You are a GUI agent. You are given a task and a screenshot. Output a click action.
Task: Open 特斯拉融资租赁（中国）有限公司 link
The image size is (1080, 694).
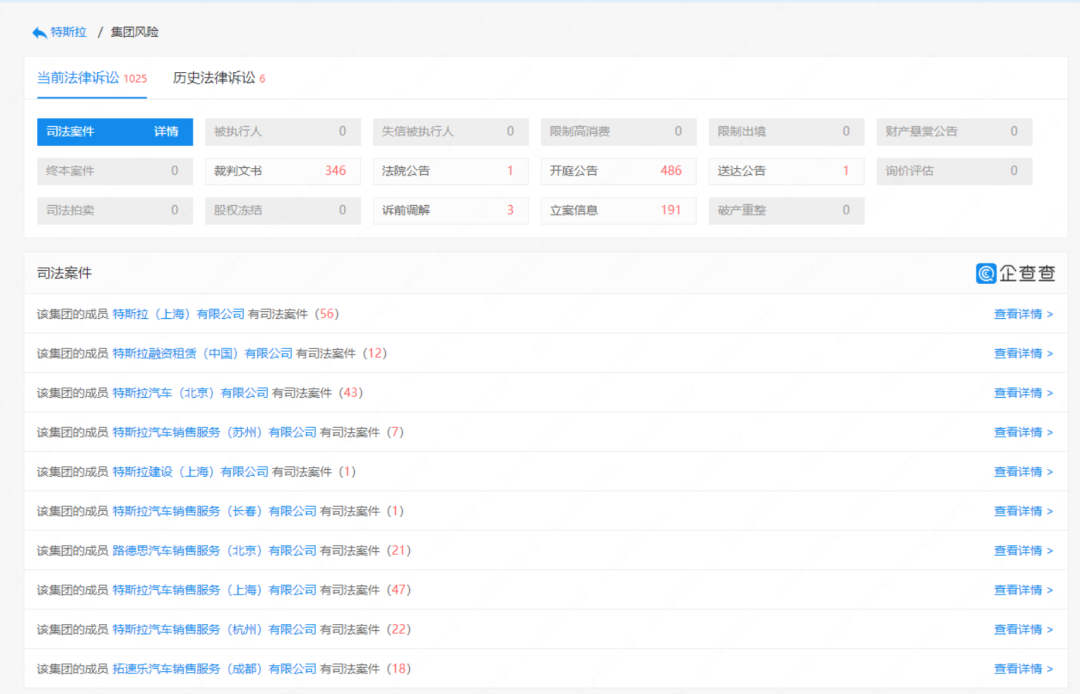pyautogui.click(x=202, y=353)
